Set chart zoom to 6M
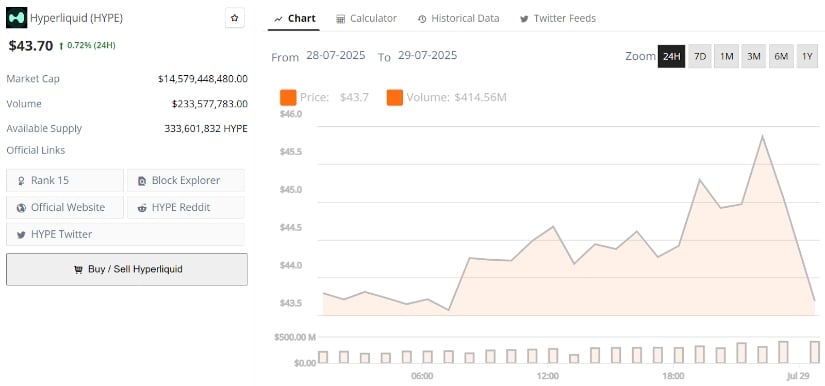The width and height of the screenshot is (825, 386). coord(781,56)
